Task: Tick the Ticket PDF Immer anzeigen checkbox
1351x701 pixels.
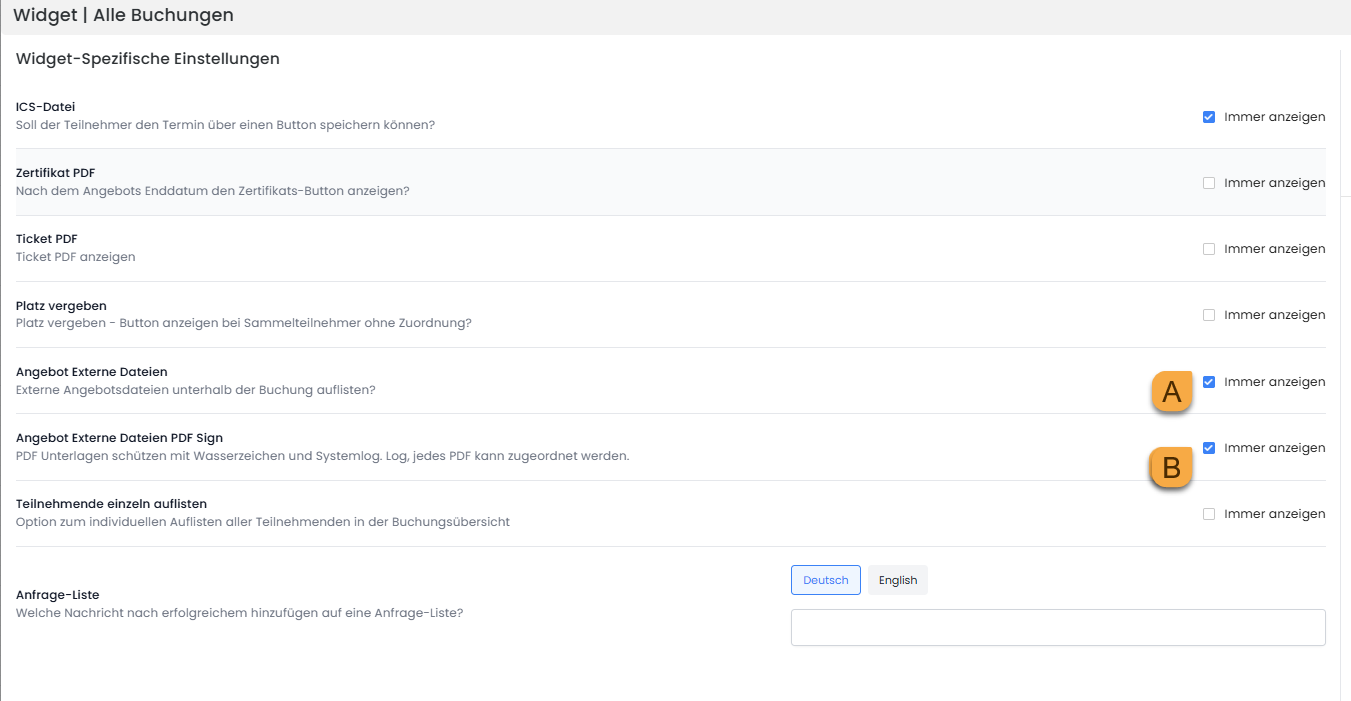Action: 1209,249
